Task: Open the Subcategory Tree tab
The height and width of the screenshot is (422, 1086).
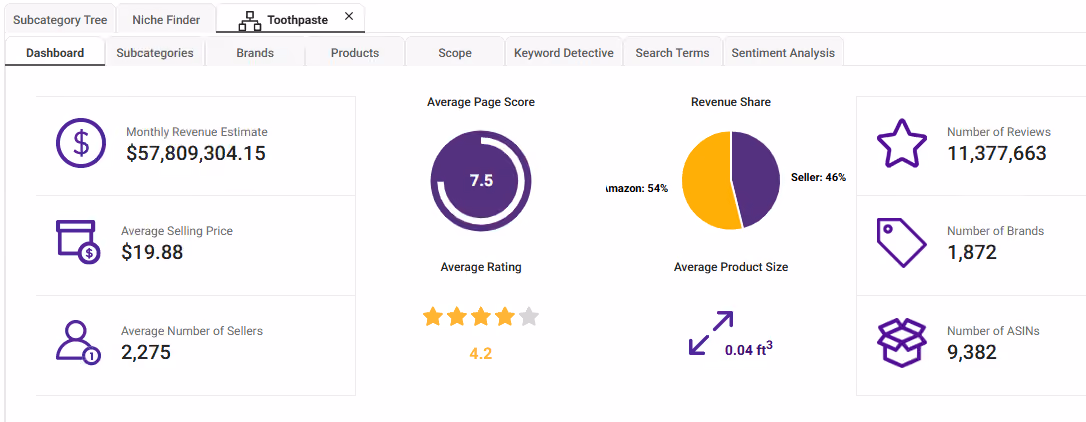Action: point(60,19)
